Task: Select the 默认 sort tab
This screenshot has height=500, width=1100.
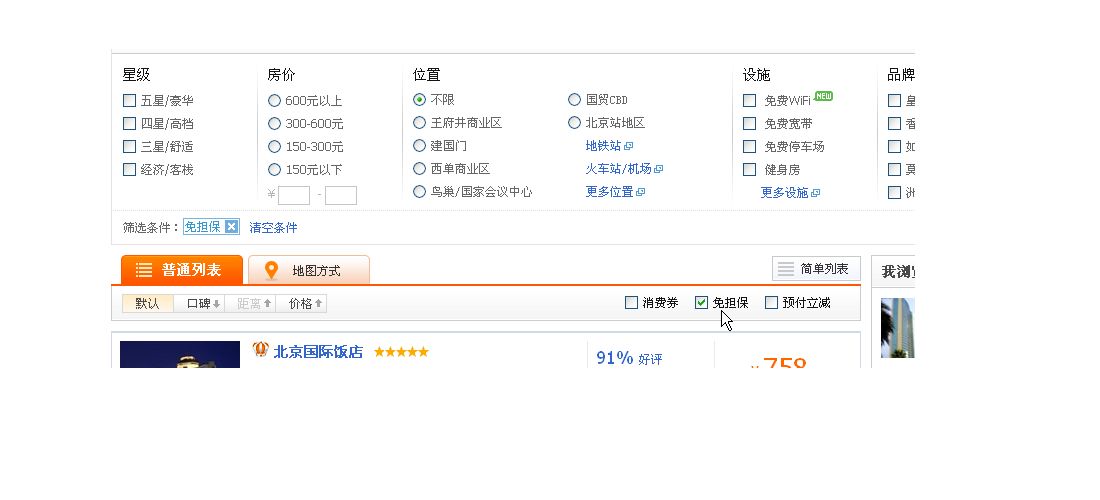Action: click(x=147, y=304)
